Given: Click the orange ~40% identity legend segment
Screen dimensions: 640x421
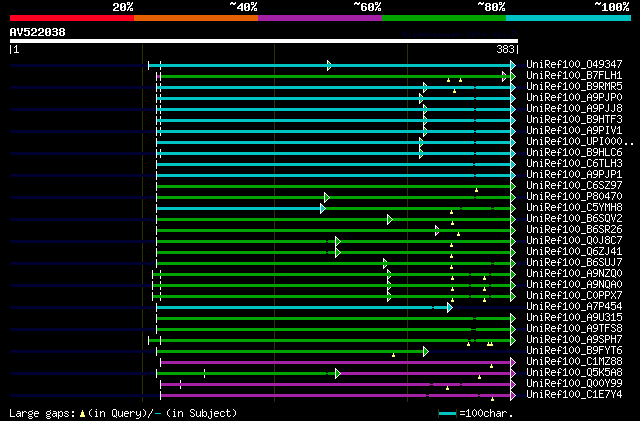Looking at the screenshot, I should coord(196,18).
